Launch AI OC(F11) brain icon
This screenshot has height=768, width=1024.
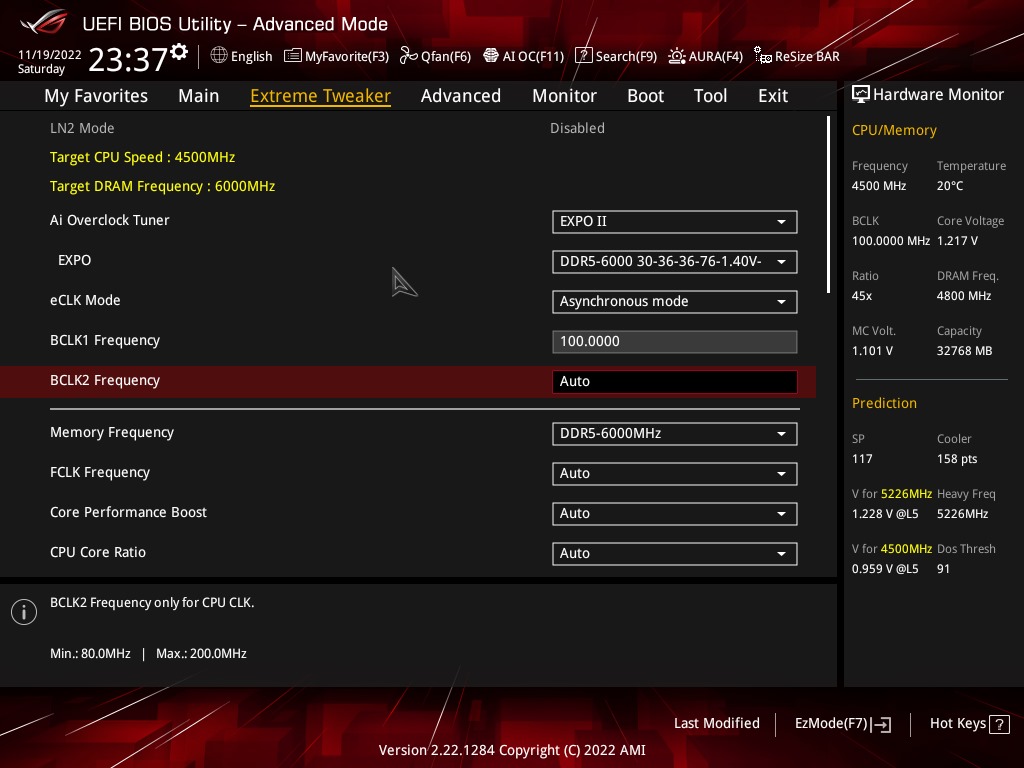click(x=490, y=56)
